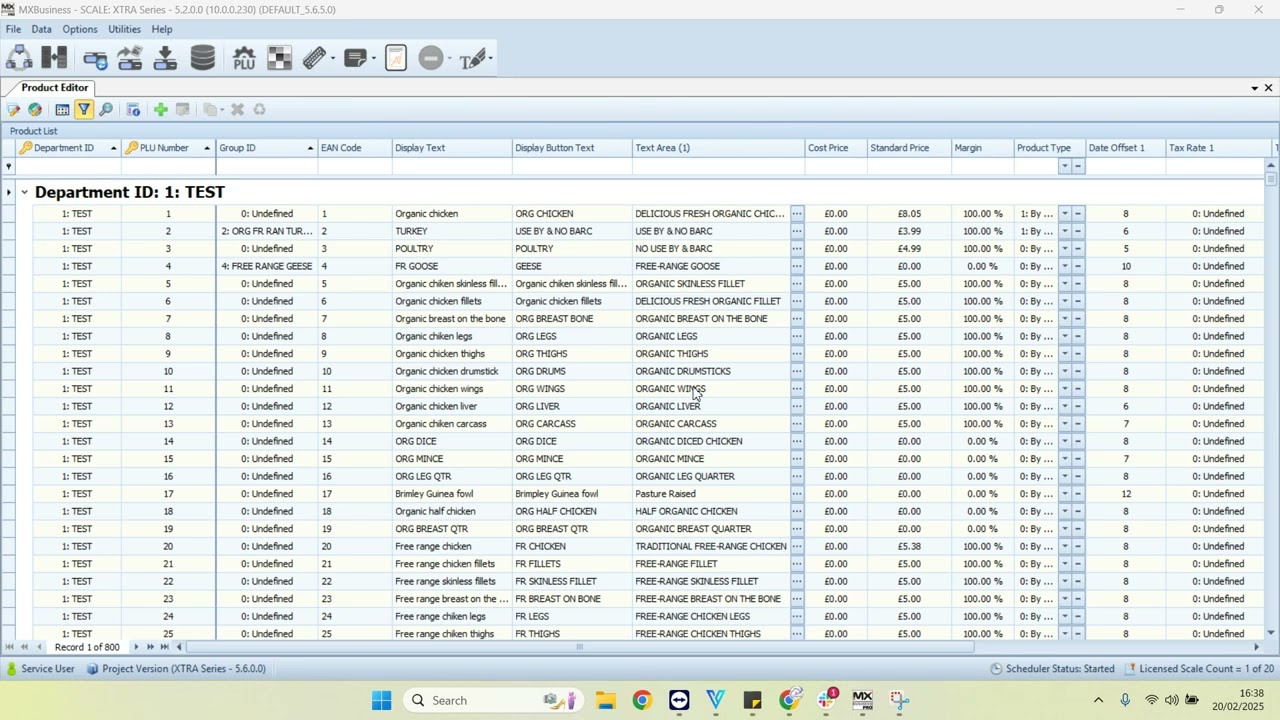Open Product Type filter row dropdown
This screenshot has height=720, width=1280.
point(1065,167)
